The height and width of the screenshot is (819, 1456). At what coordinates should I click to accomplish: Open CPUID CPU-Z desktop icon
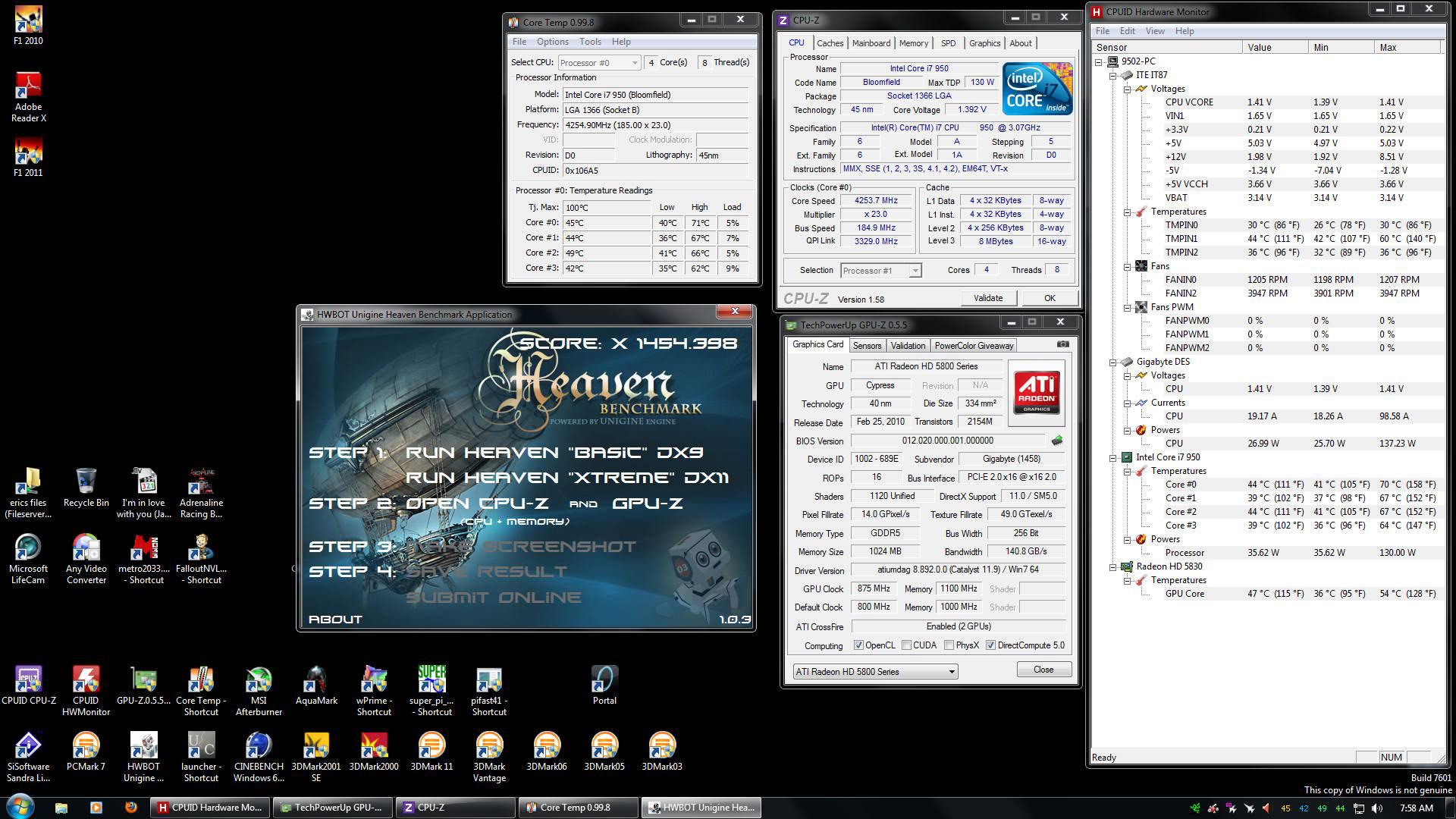click(28, 686)
